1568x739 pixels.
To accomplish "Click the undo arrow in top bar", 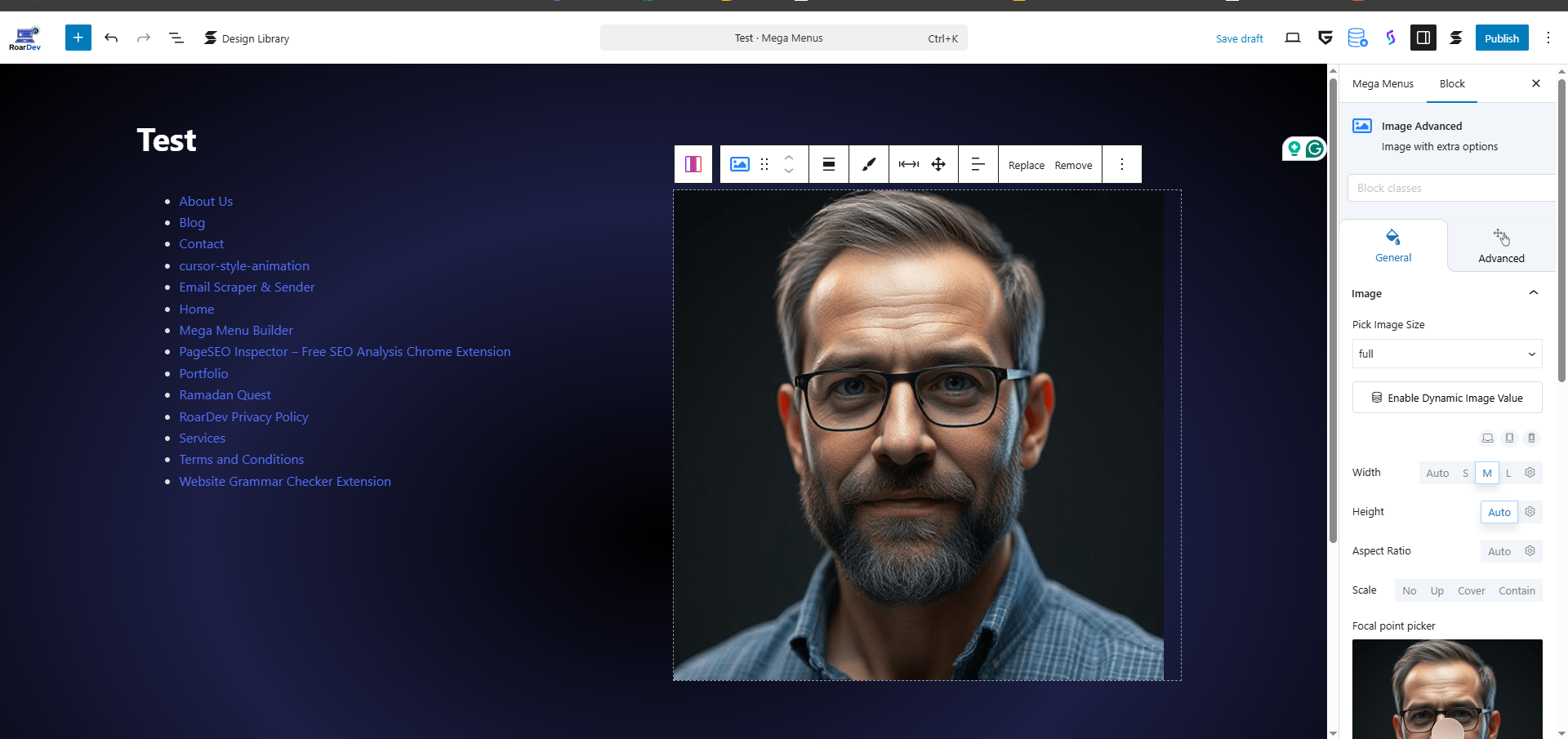I will coord(111,38).
